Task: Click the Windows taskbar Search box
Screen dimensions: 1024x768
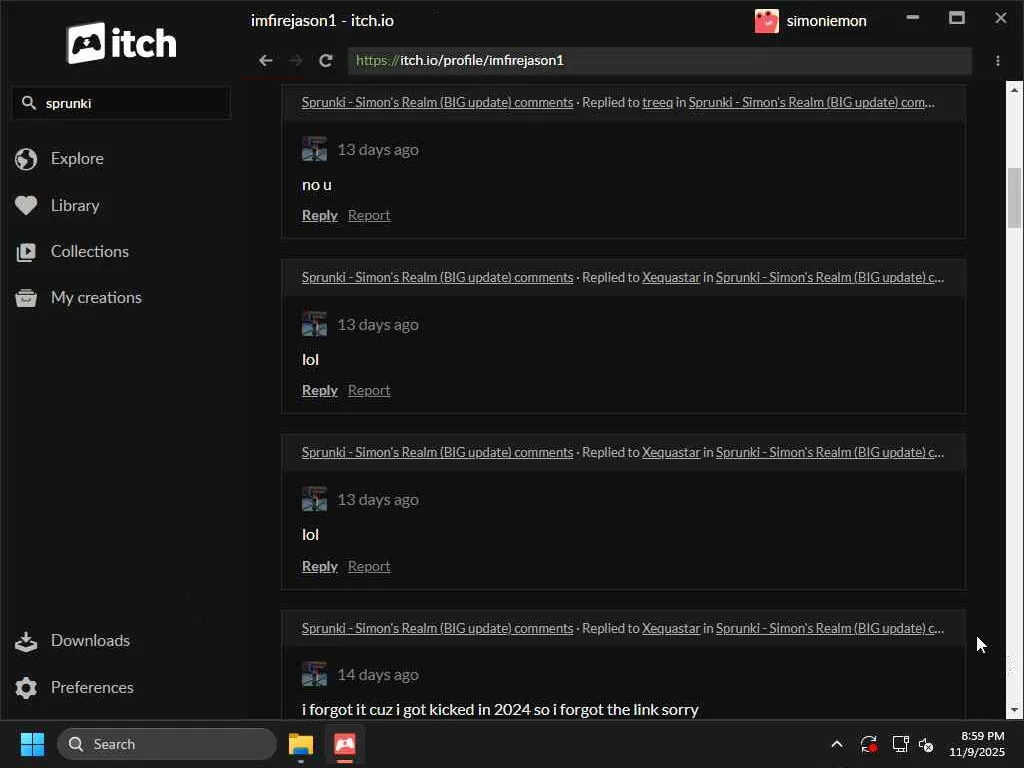Action: pos(167,744)
